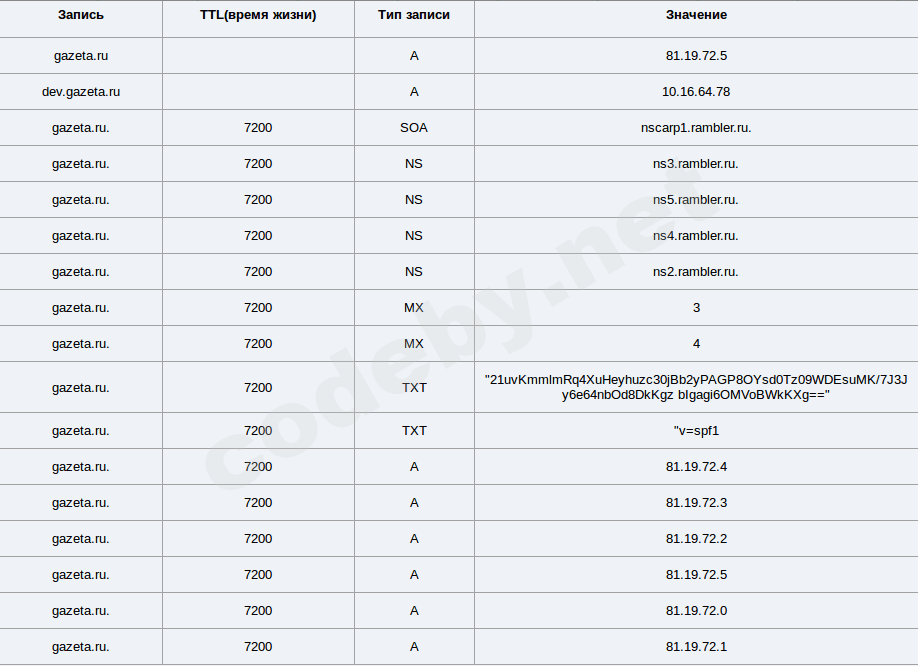
Task: Click the Запись column header
Action: pyautogui.click(x=81, y=15)
